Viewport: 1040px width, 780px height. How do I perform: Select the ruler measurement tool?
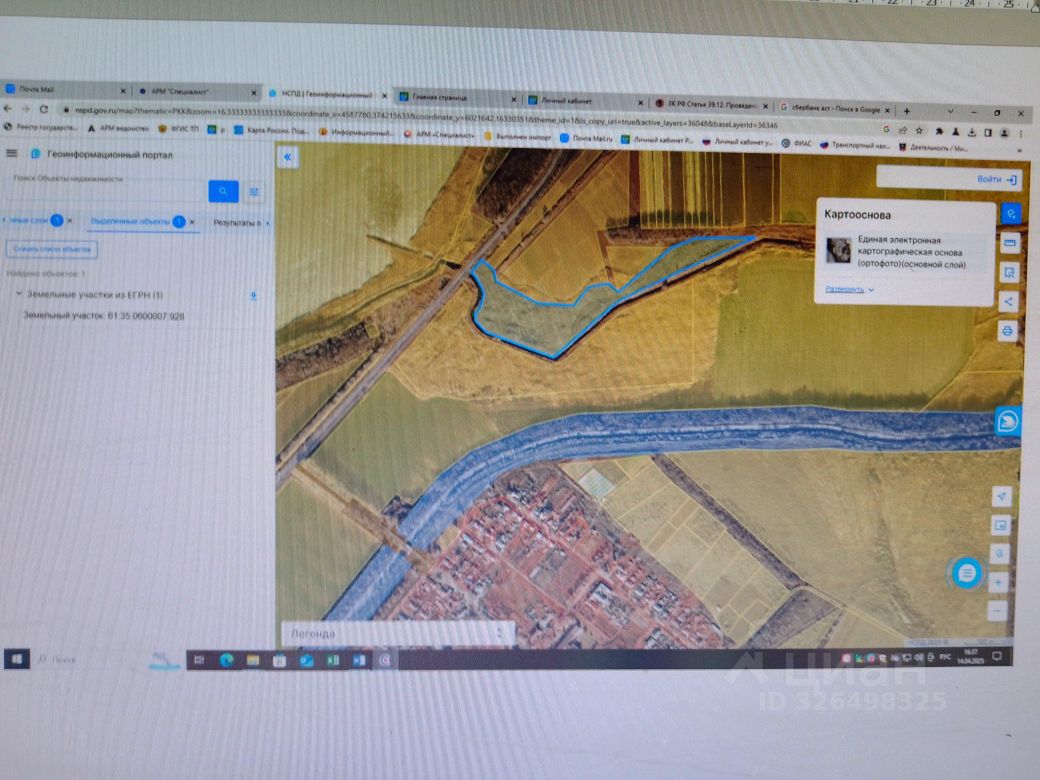tap(1009, 243)
